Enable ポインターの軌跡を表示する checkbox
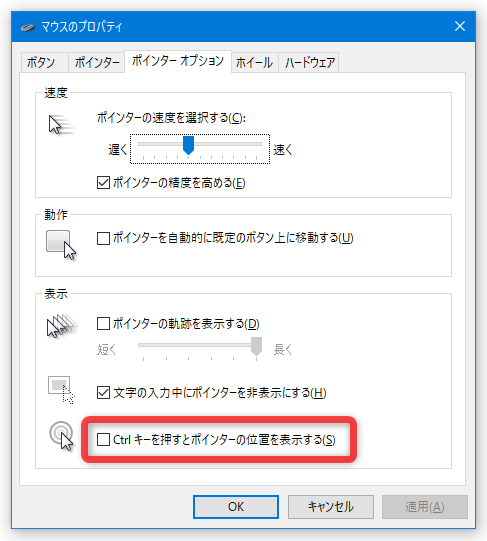The height and width of the screenshot is (541, 487). [103, 324]
